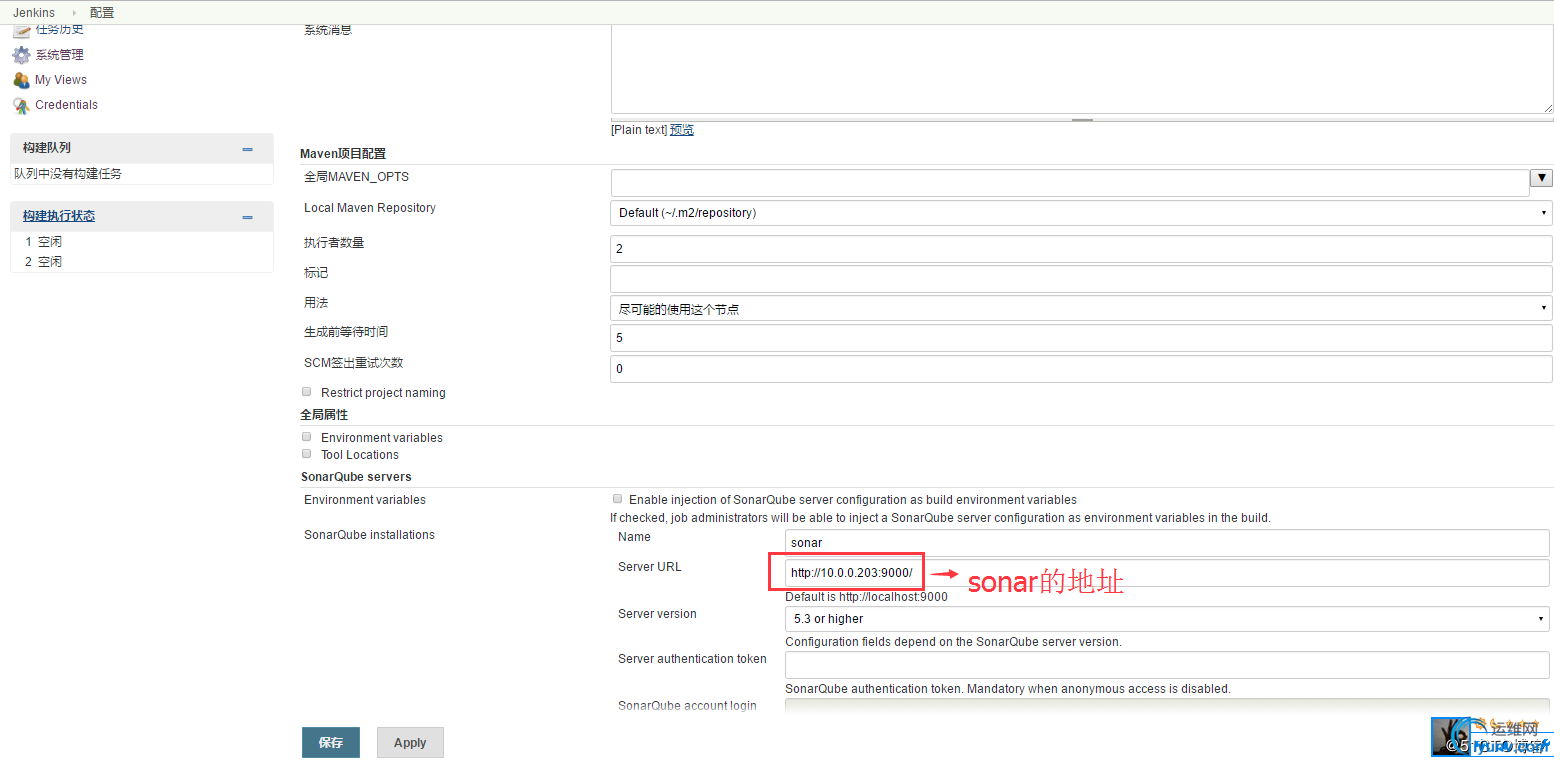Screen dimensions: 1554x763
Task: Open the 用法 node usage dropdown
Action: tap(1081, 309)
